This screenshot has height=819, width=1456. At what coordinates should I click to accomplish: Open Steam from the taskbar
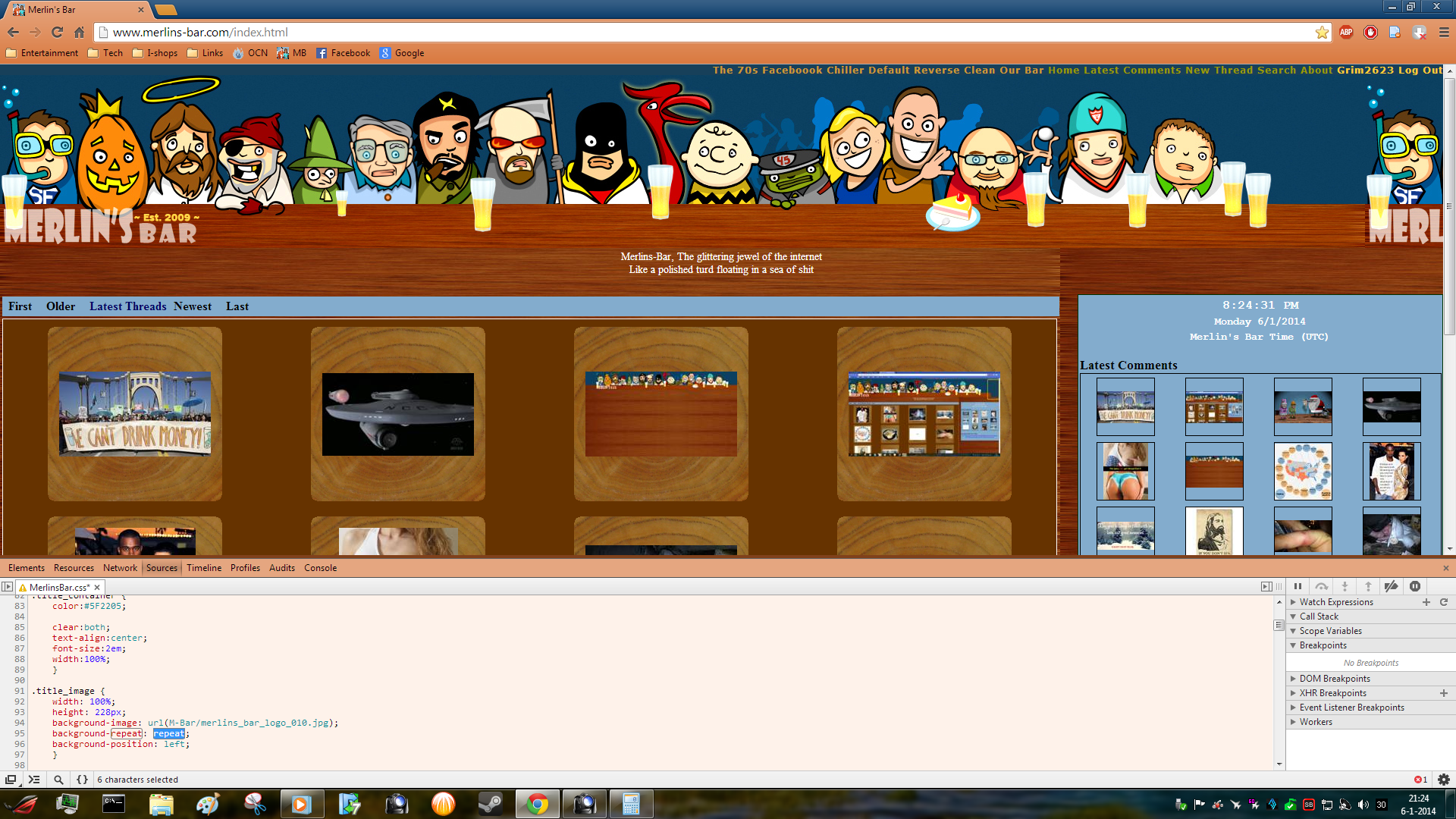coord(490,804)
